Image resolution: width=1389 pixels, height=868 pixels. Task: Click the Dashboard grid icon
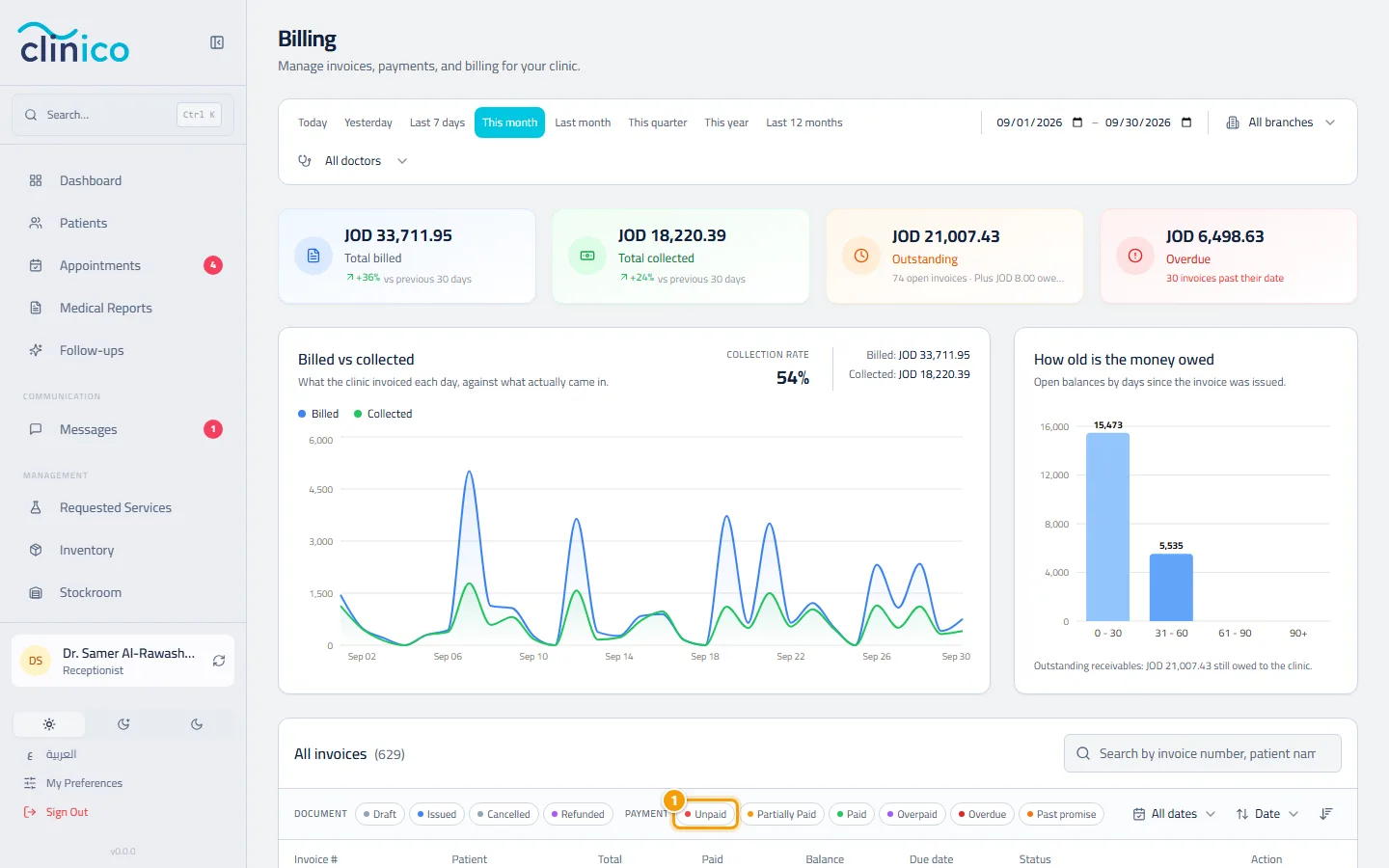[x=36, y=180]
